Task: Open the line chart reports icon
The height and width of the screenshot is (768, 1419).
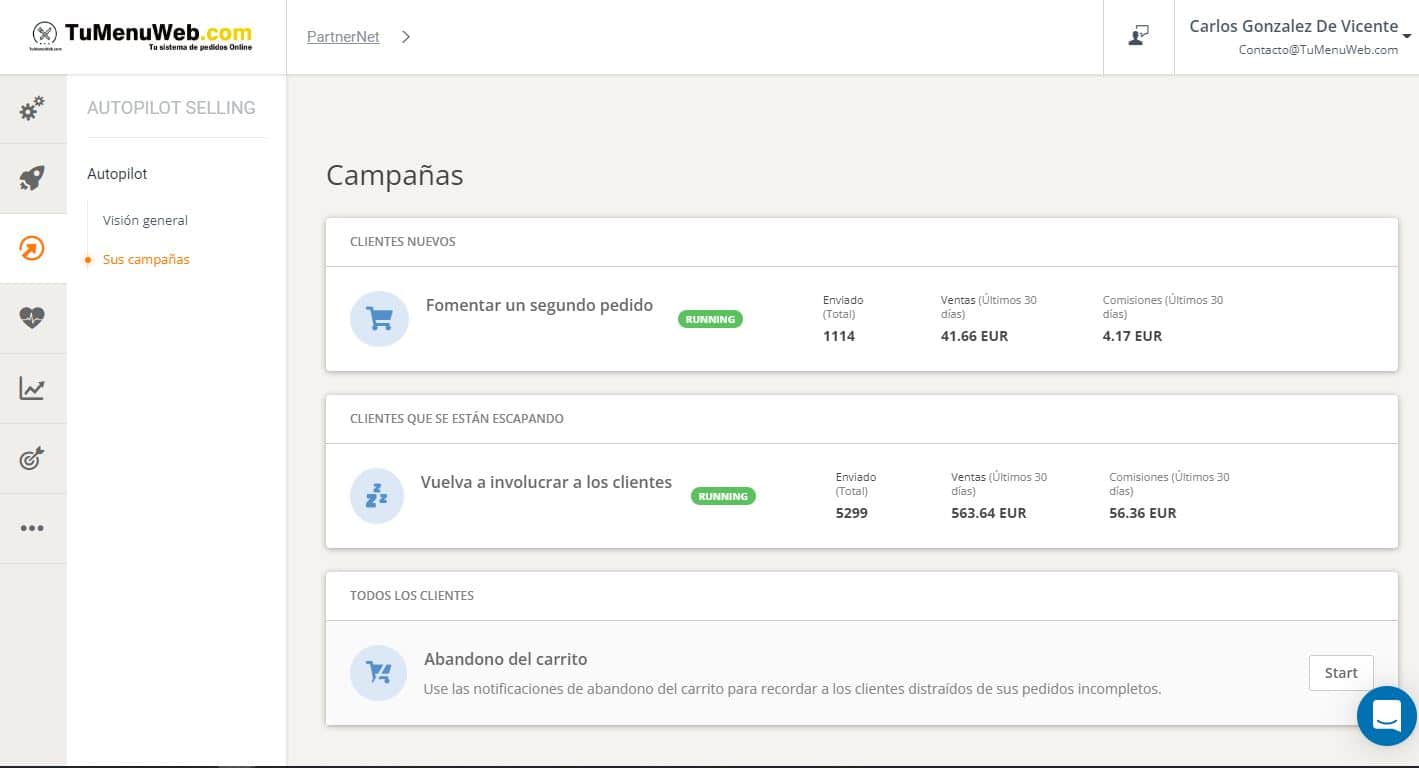Action: 32,388
